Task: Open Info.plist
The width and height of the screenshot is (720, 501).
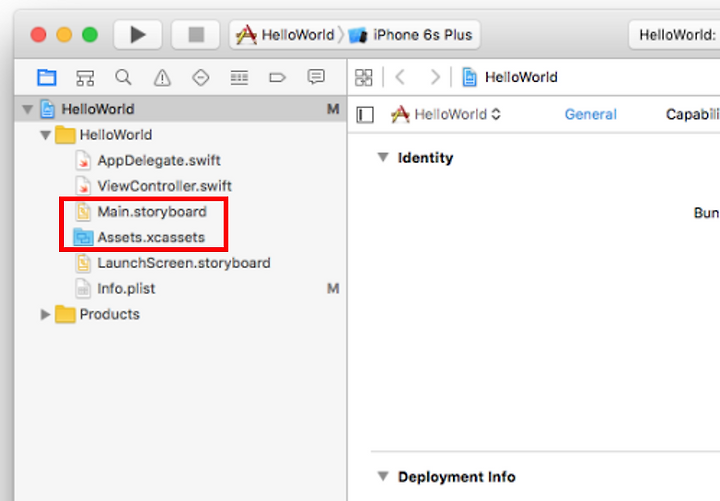Action: [180, 289]
